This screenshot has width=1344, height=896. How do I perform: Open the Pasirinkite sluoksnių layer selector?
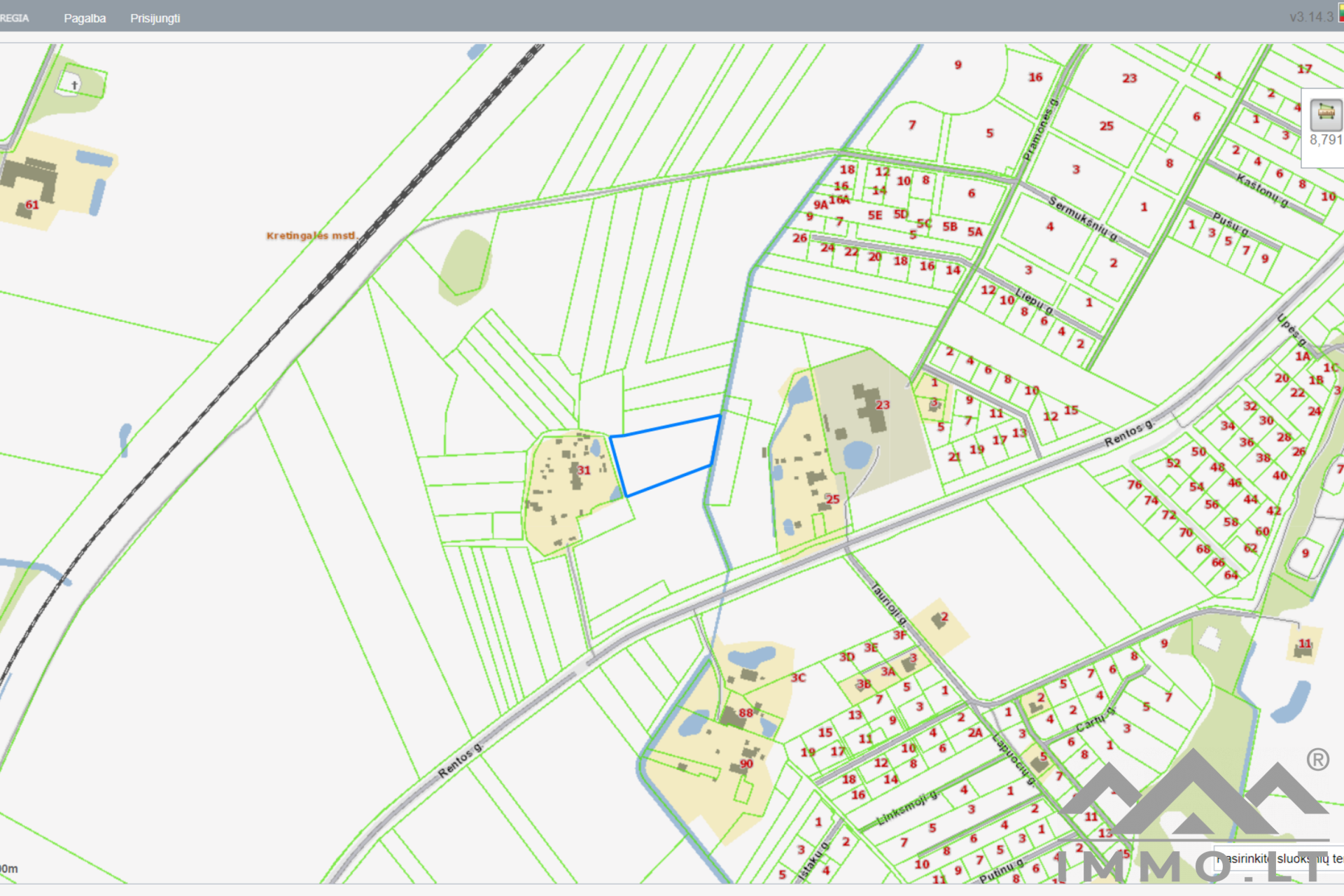[1280, 858]
